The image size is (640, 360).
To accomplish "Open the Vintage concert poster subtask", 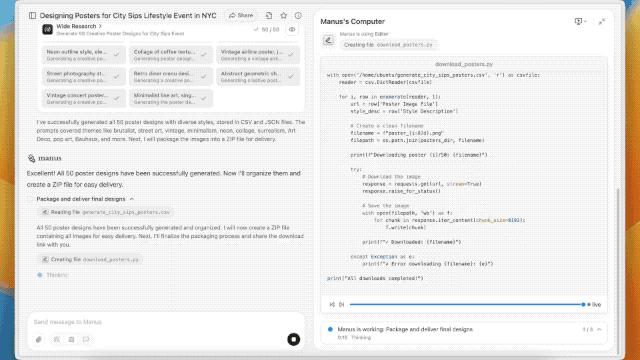I will 84,98.
